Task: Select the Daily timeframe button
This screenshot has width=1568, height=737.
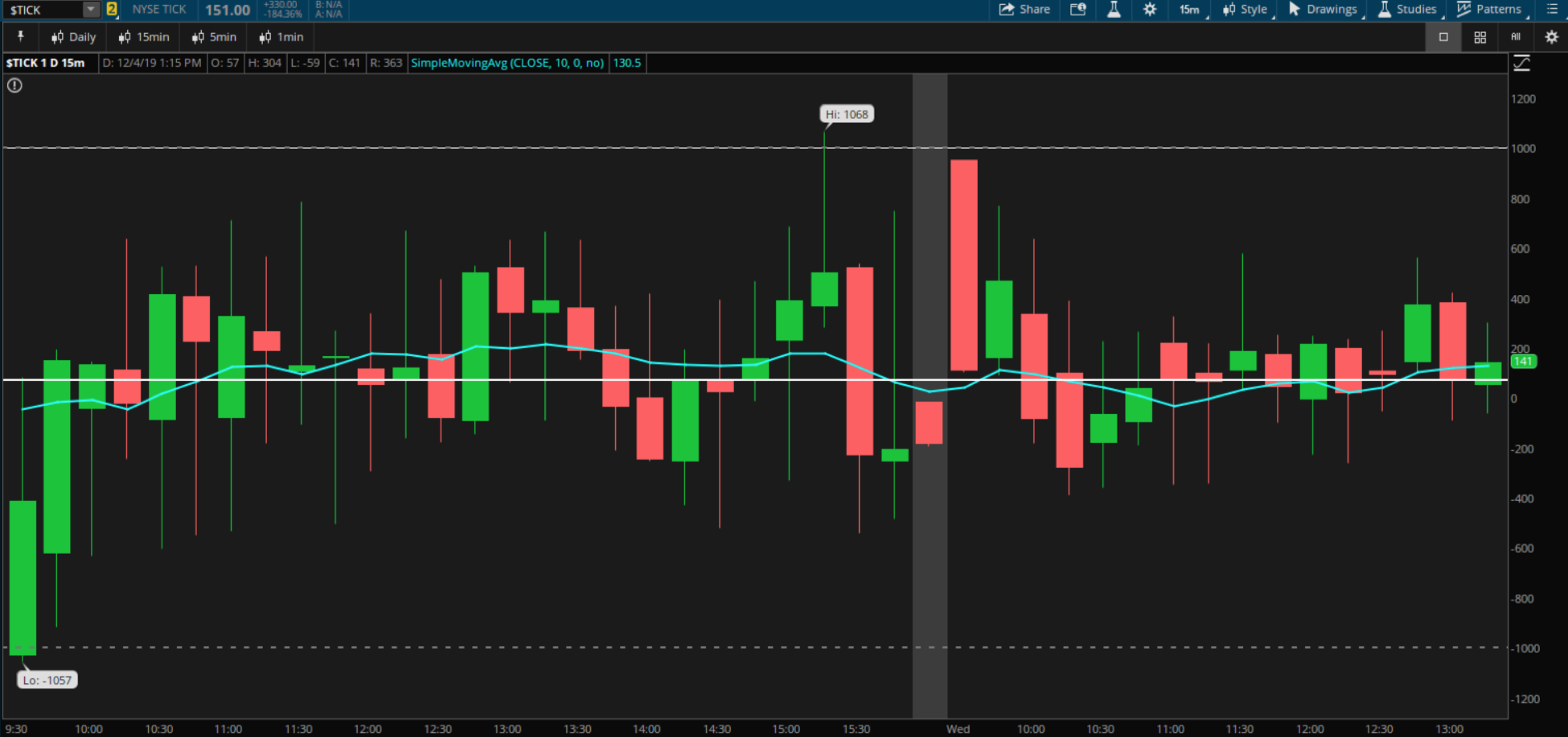Action: pyautogui.click(x=73, y=37)
